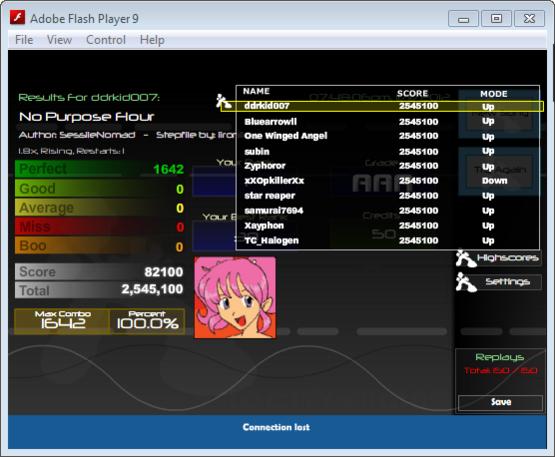555x457 pixels.
Task: Click the 1.8x, Rising, Restarts line
Action: tap(71, 151)
